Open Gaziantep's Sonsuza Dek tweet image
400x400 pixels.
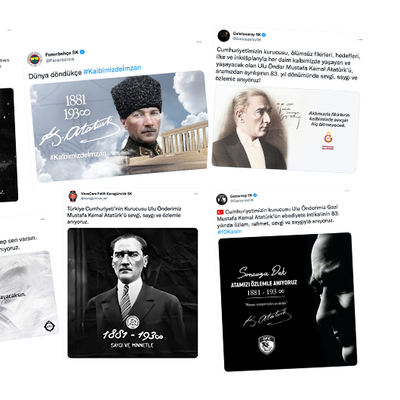pos(288,302)
